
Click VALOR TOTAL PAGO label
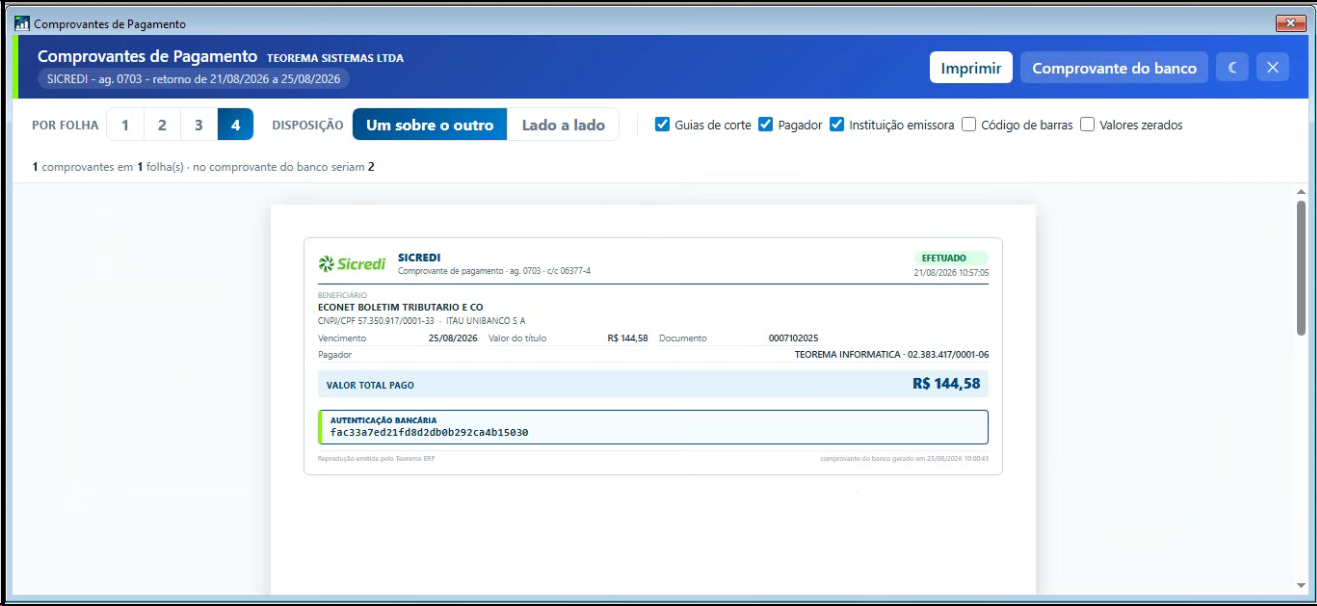[x=370, y=385]
